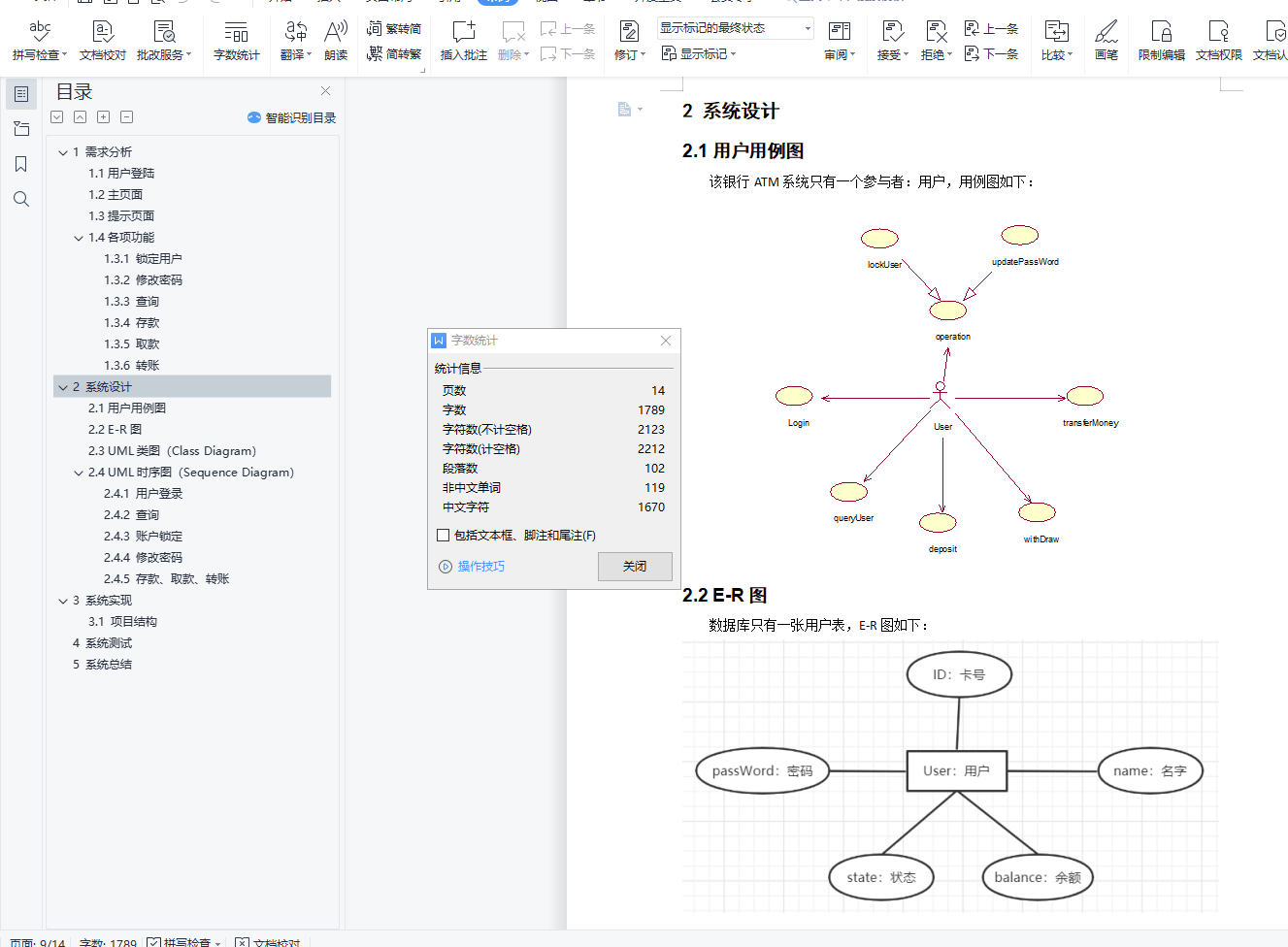The width and height of the screenshot is (1288, 947).
Task: Open the 显示标记 show markup menu
Action: click(699, 54)
